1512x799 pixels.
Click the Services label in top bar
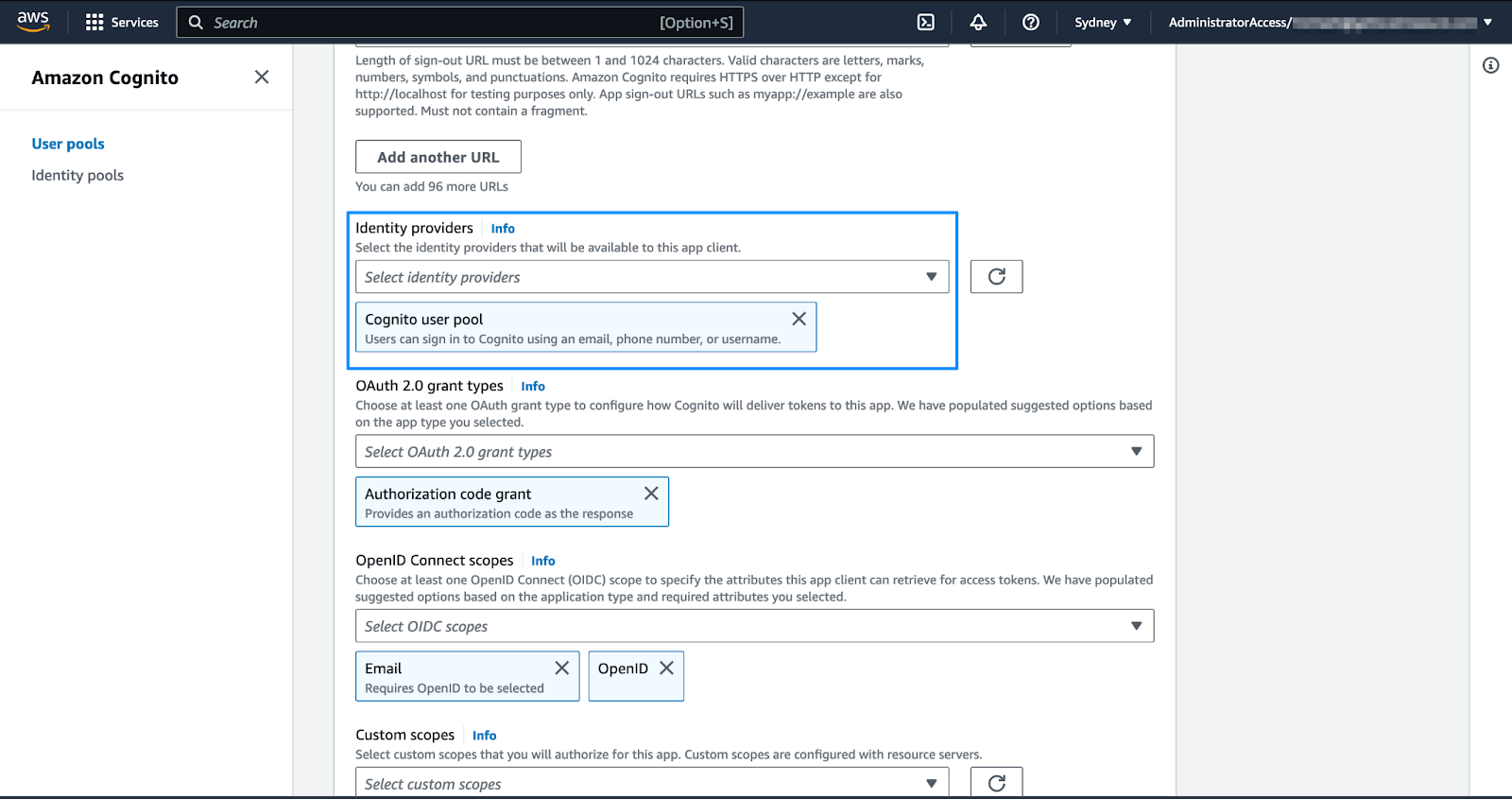pyautogui.click(x=135, y=22)
